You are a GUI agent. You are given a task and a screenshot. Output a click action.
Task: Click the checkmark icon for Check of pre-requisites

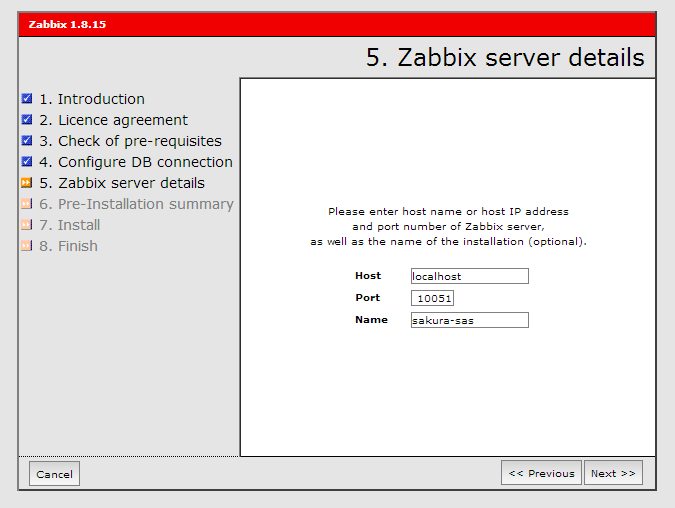pyautogui.click(x=27, y=141)
